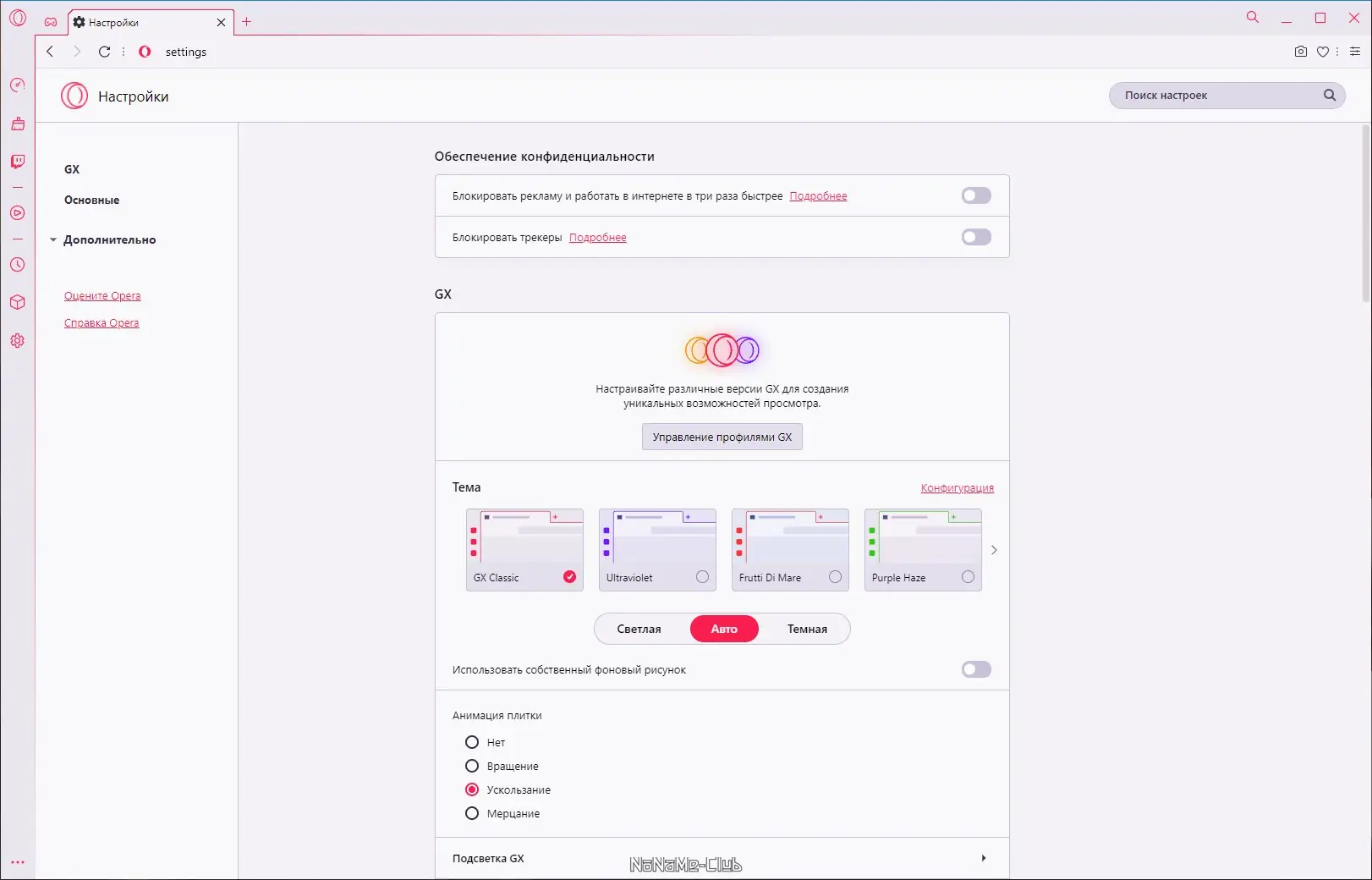Open GX Mods cube icon in sidebar
Viewport: 1372px width, 880px height.
18,302
